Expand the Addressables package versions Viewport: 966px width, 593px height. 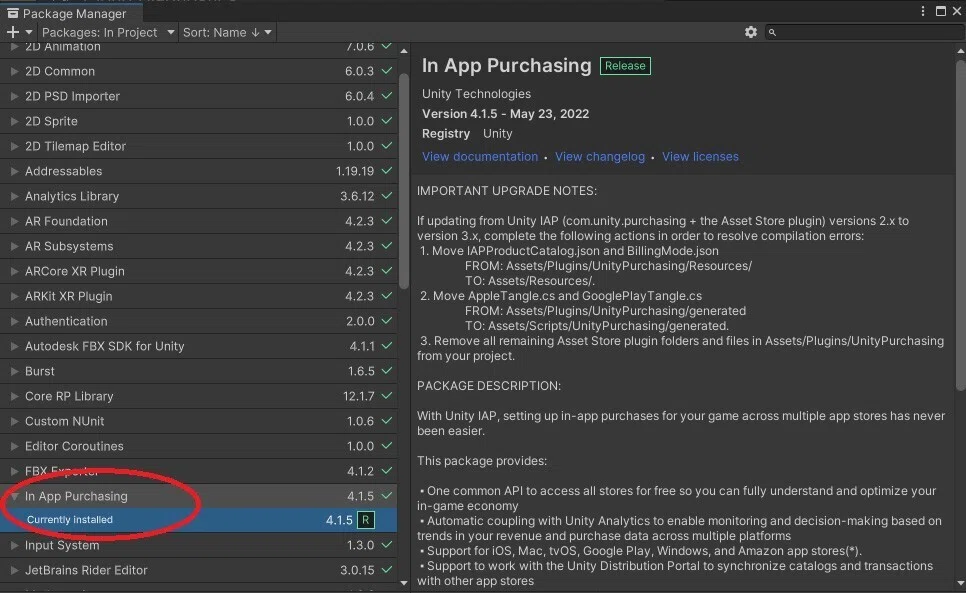coord(14,171)
